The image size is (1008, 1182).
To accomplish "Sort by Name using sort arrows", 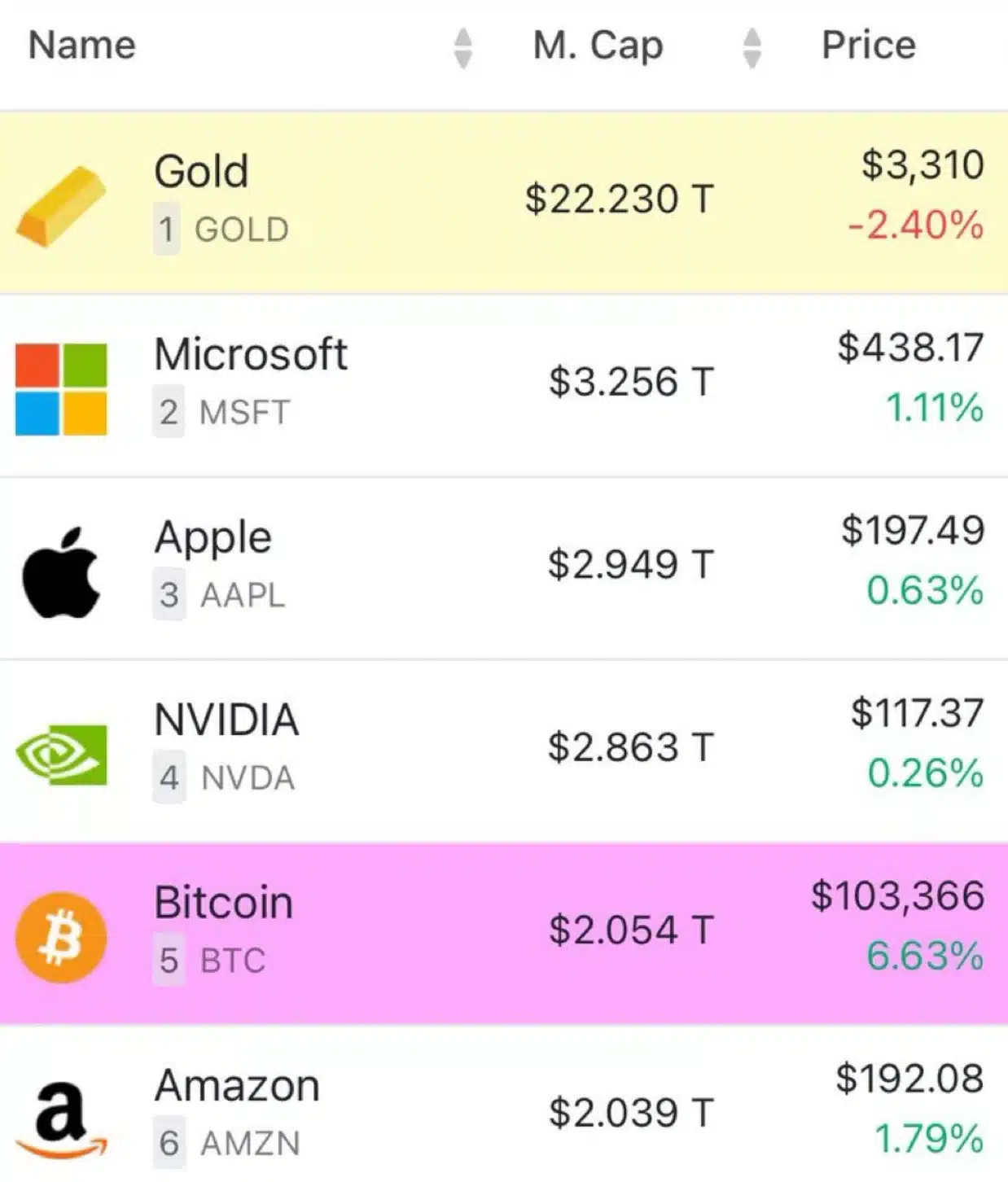I will pos(462,47).
